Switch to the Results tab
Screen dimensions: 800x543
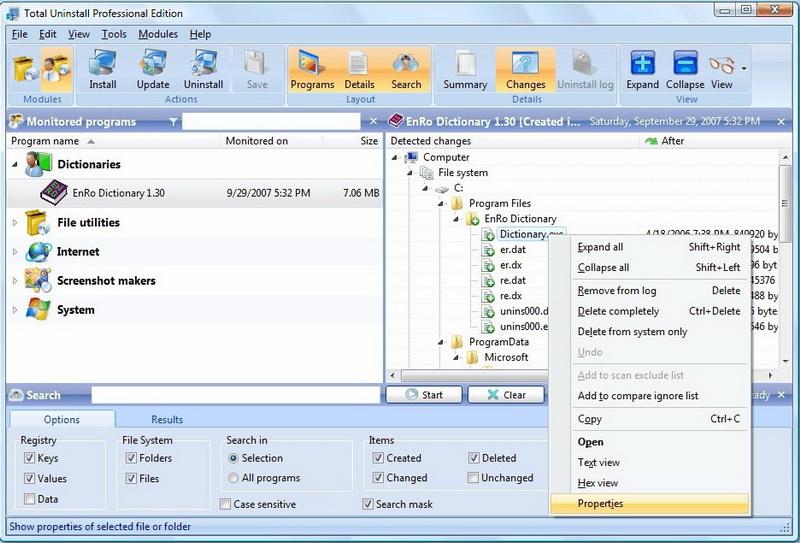point(167,420)
